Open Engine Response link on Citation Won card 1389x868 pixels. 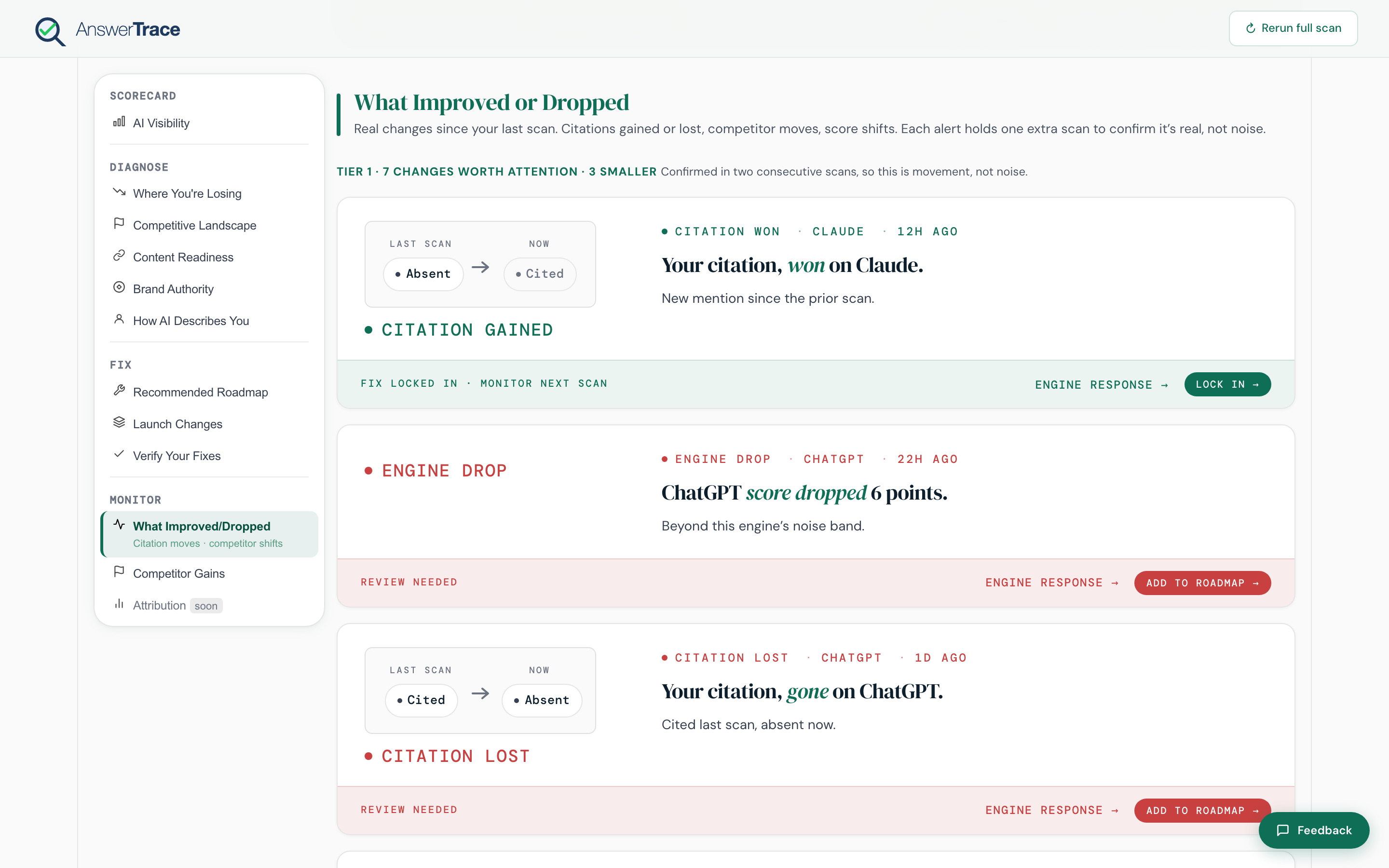(x=1101, y=385)
